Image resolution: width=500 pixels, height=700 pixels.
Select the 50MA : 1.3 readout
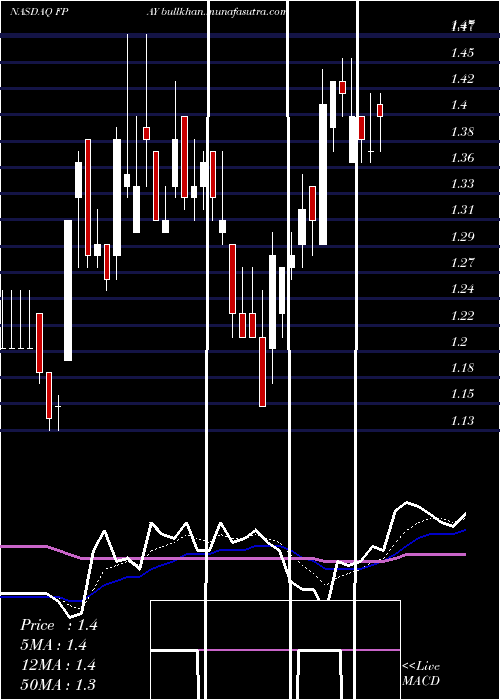pyautogui.click(x=58, y=684)
